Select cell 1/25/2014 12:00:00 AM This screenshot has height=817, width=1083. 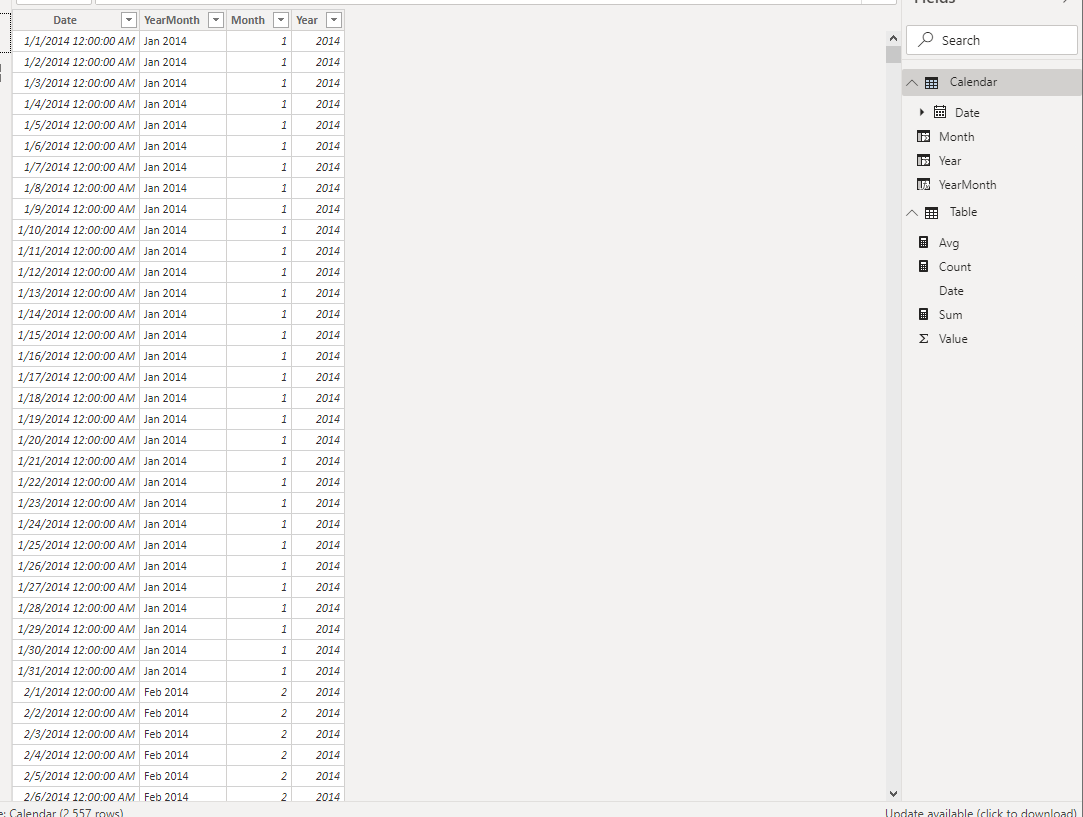(x=76, y=545)
